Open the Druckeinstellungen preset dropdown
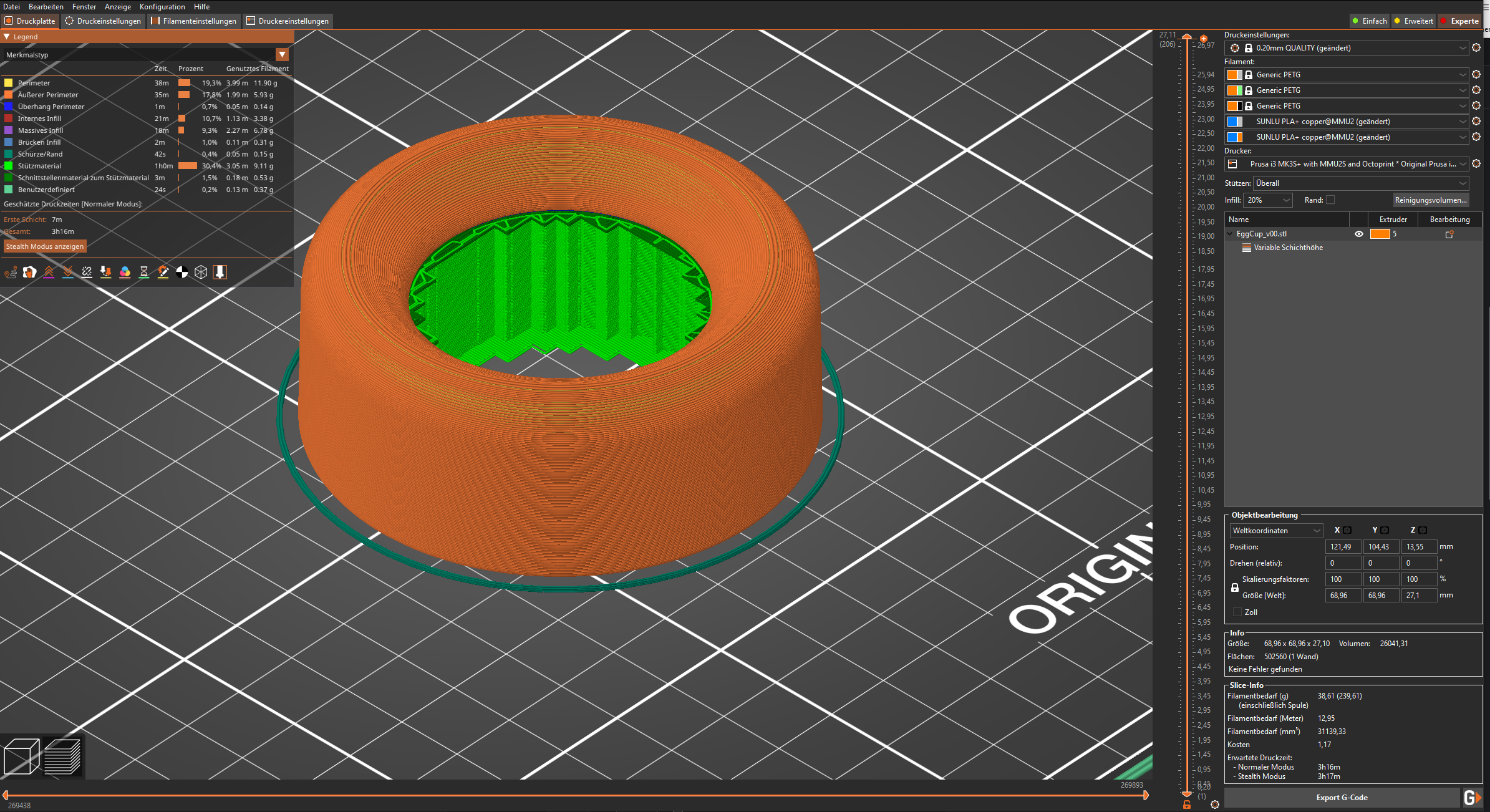 pyautogui.click(x=1347, y=48)
